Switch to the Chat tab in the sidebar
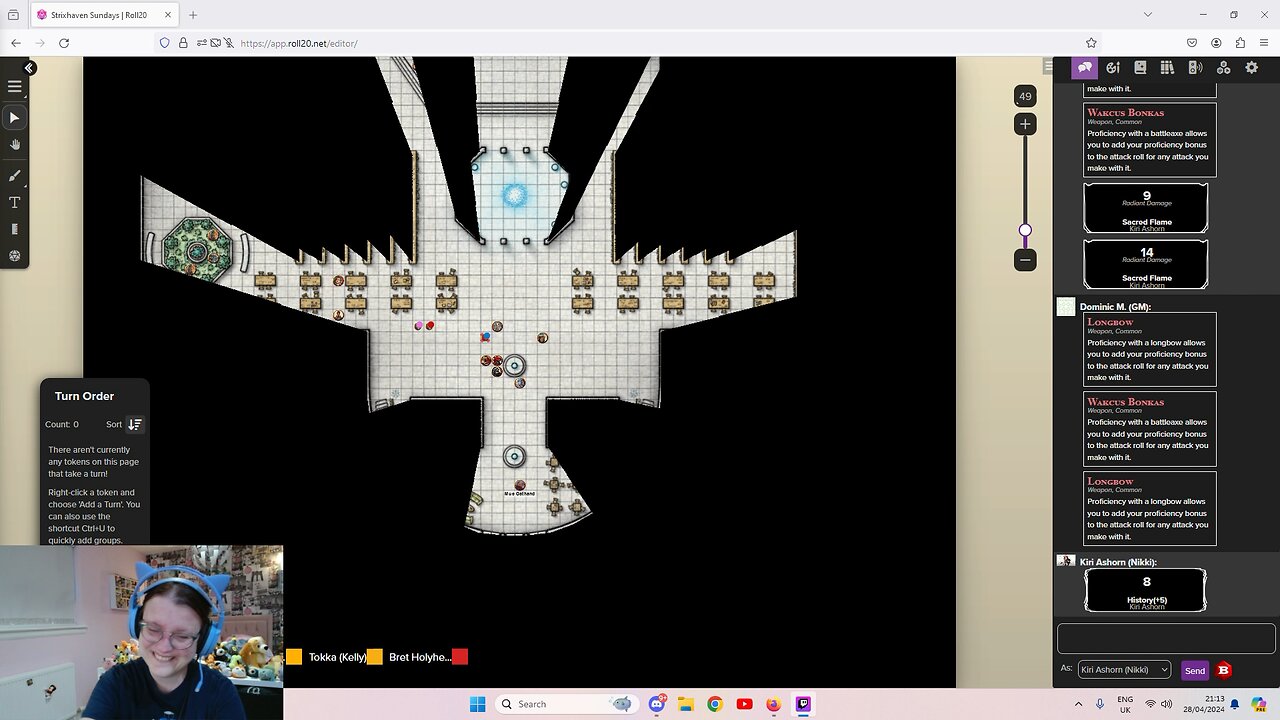This screenshot has height=720, width=1280. pos(1085,68)
